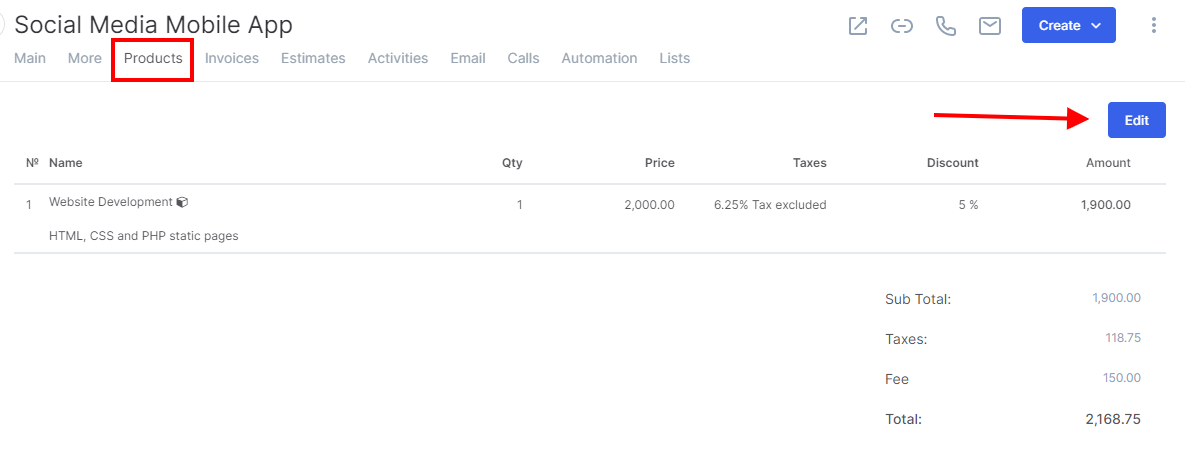Switch to the Lists tab
Screen dimensions: 1185x456
click(x=674, y=58)
